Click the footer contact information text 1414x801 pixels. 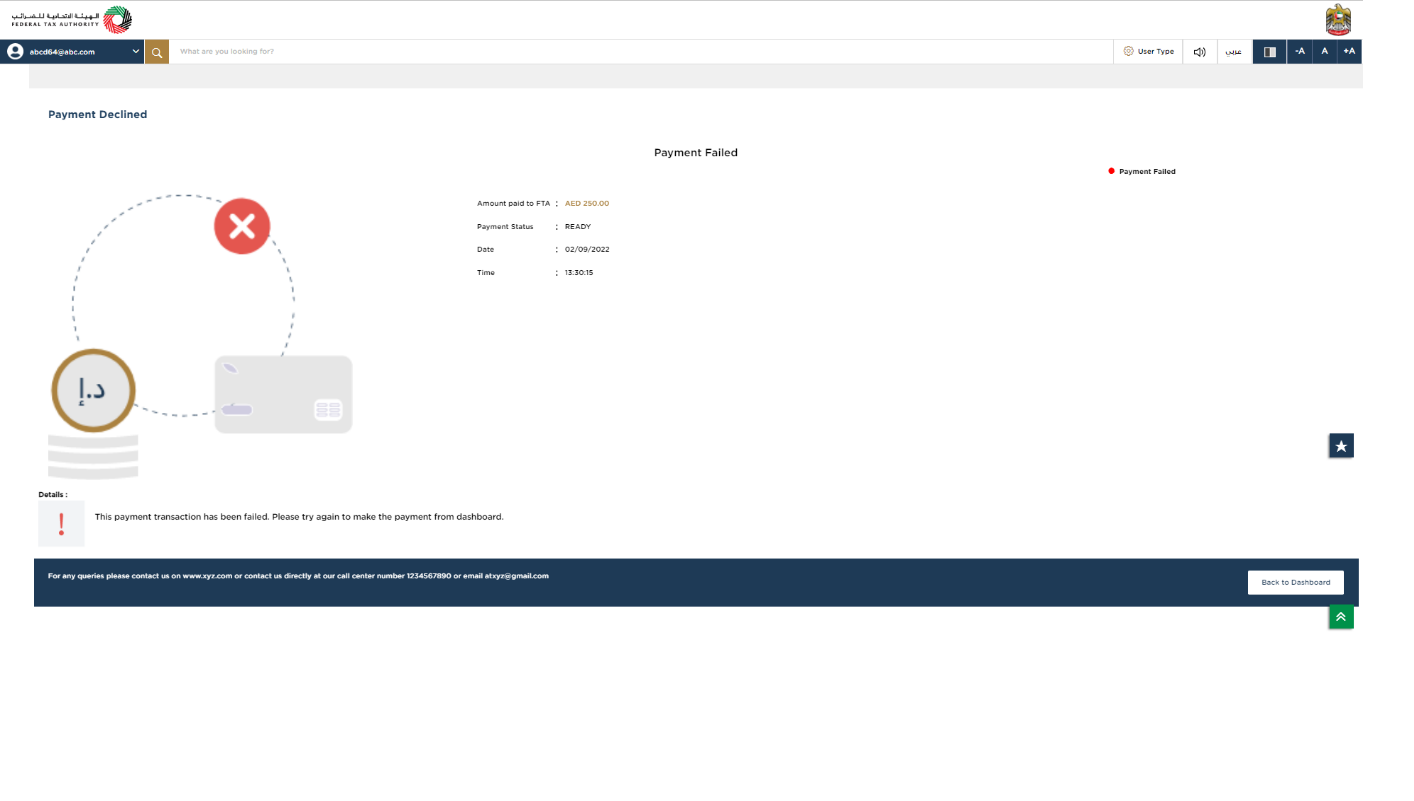click(298, 576)
